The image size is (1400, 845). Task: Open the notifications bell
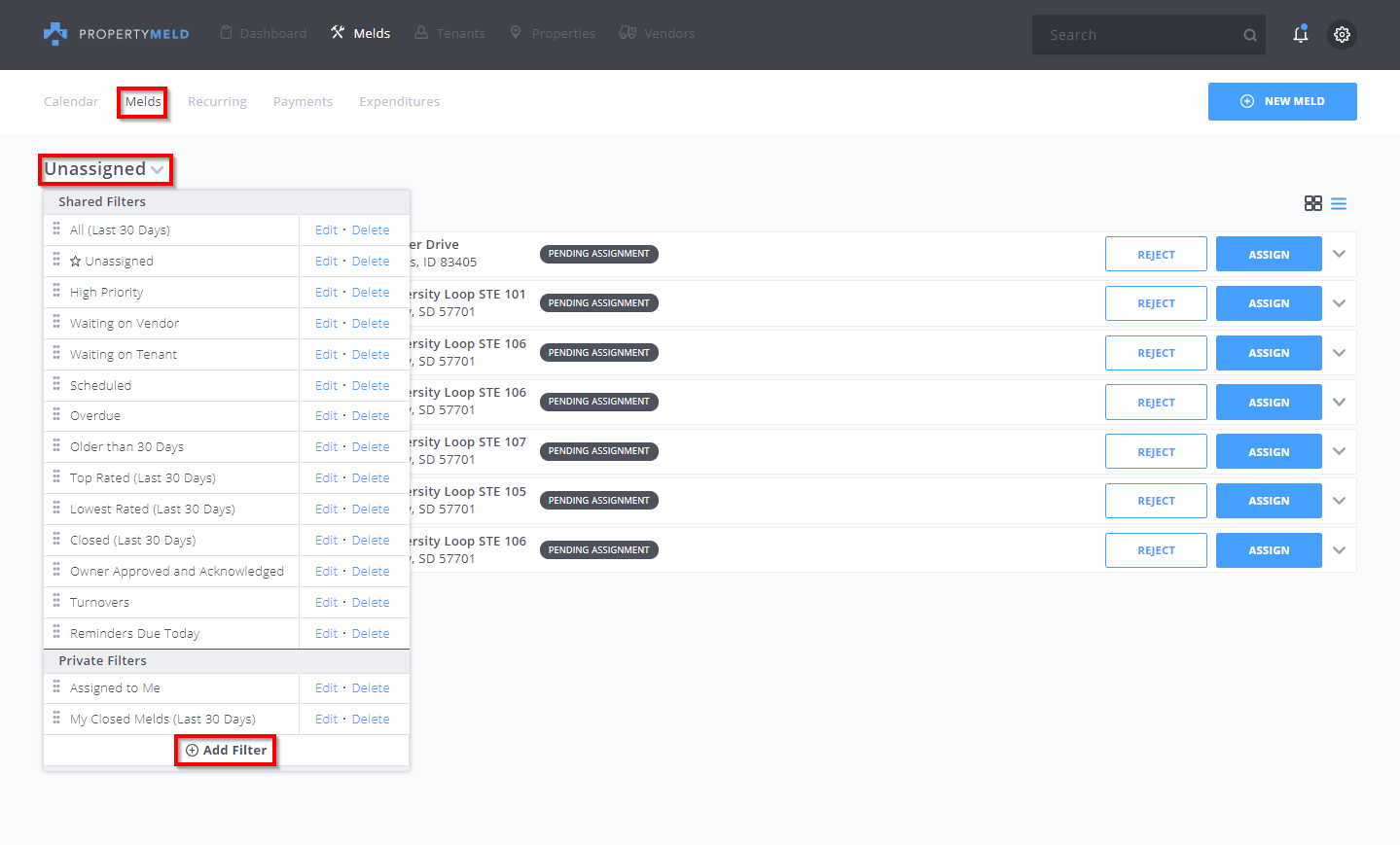pos(1300,34)
